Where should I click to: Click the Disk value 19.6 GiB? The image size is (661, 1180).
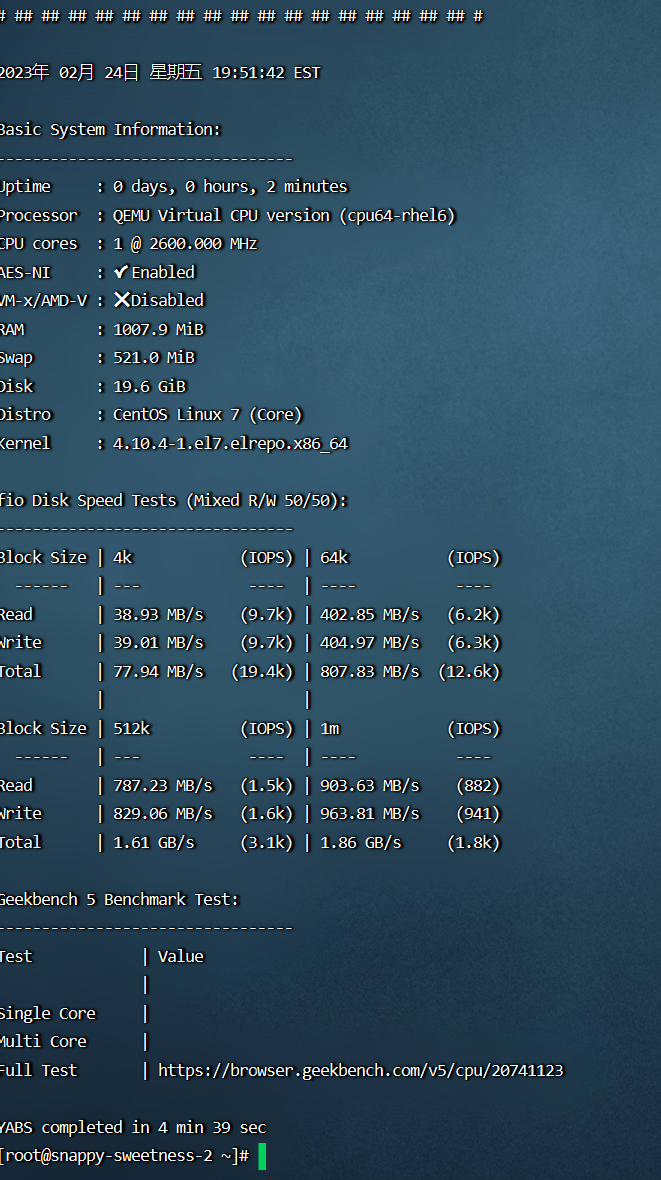click(149, 386)
